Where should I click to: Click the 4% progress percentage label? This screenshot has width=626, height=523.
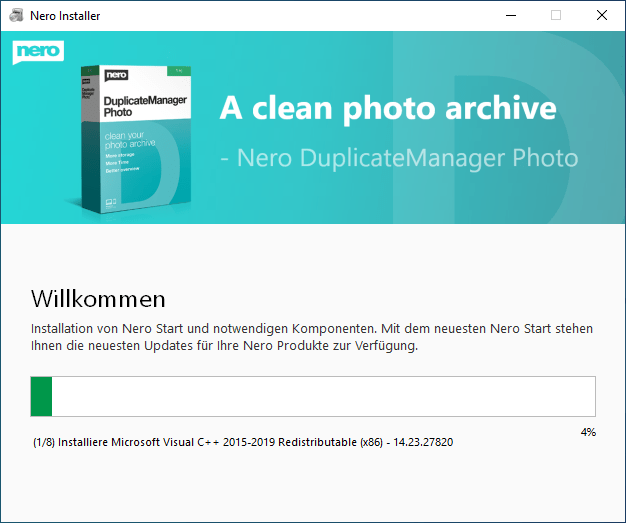click(587, 432)
